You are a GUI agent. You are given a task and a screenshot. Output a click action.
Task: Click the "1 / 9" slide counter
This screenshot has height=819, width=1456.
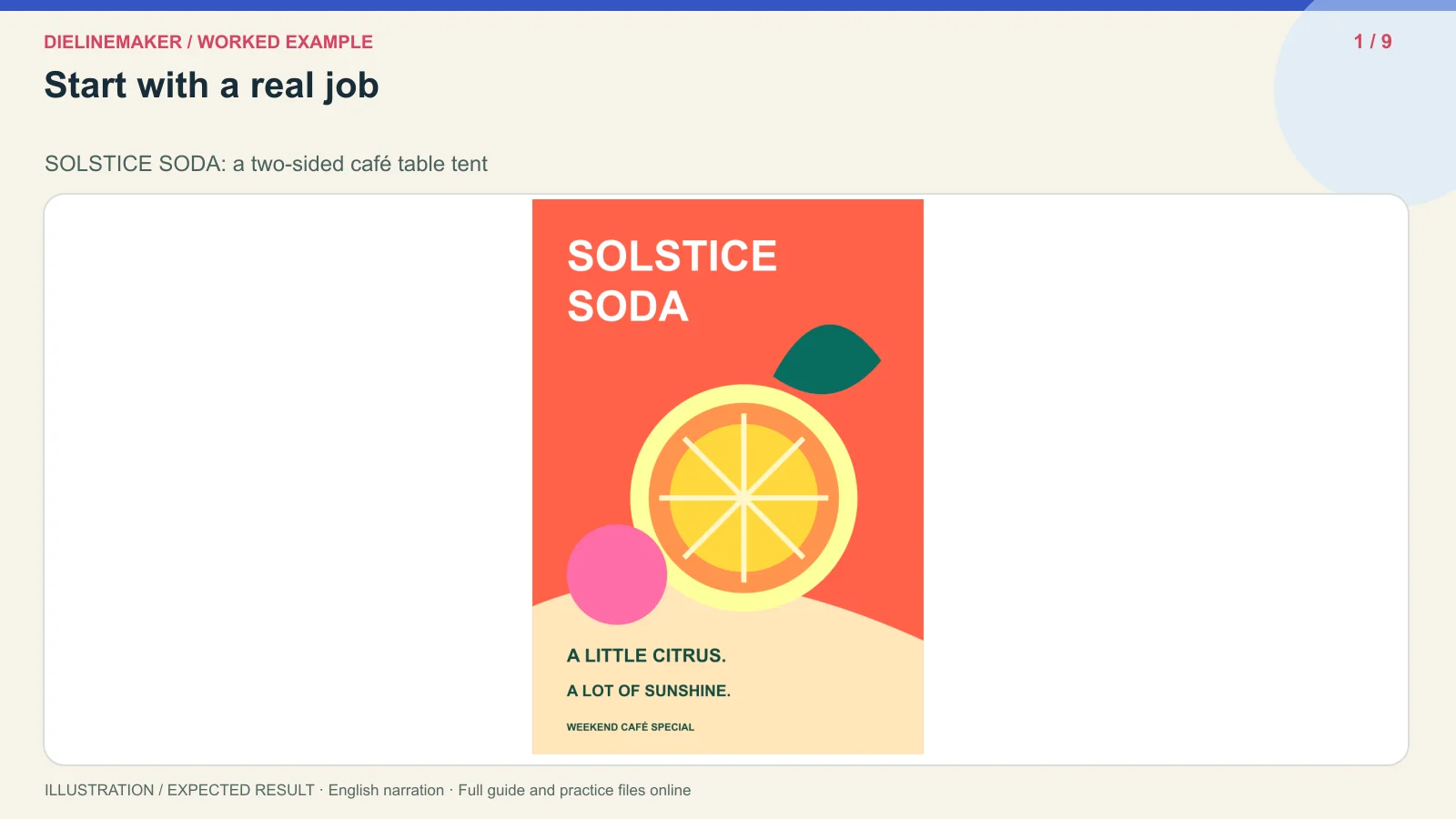click(1372, 42)
